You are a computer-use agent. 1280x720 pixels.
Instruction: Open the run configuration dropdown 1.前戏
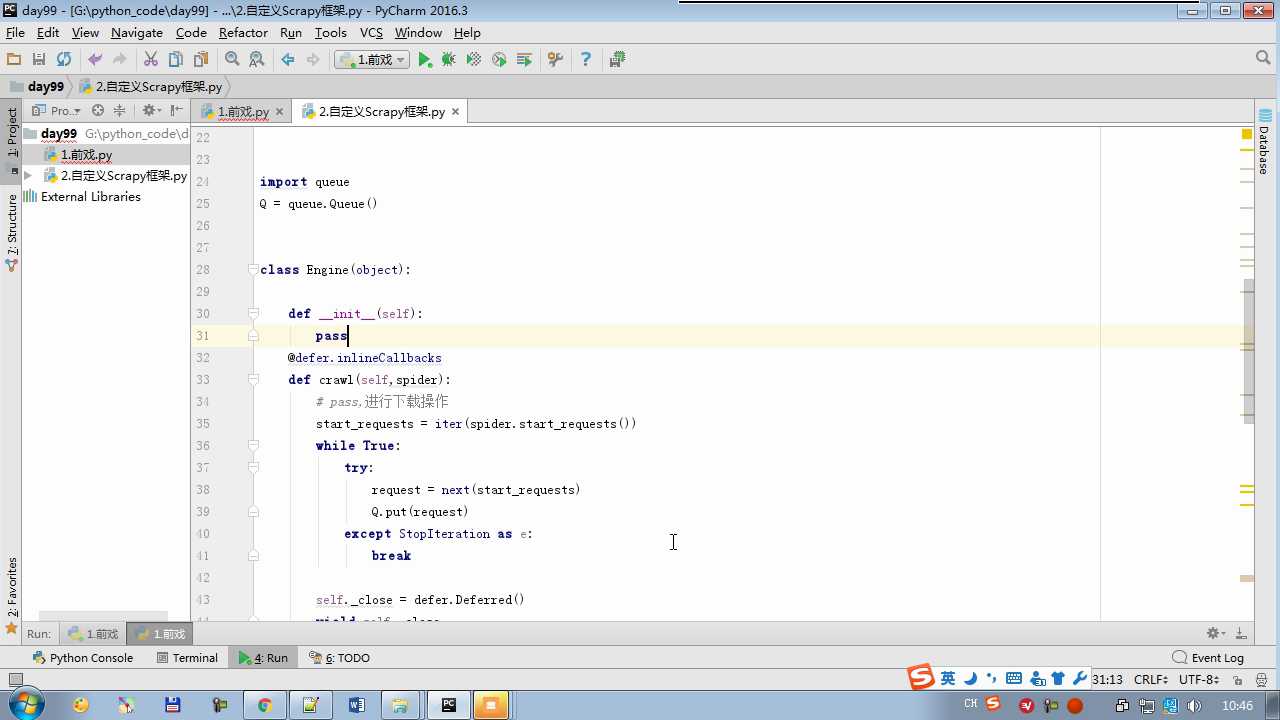pyautogui.click(x=372, y=60)
